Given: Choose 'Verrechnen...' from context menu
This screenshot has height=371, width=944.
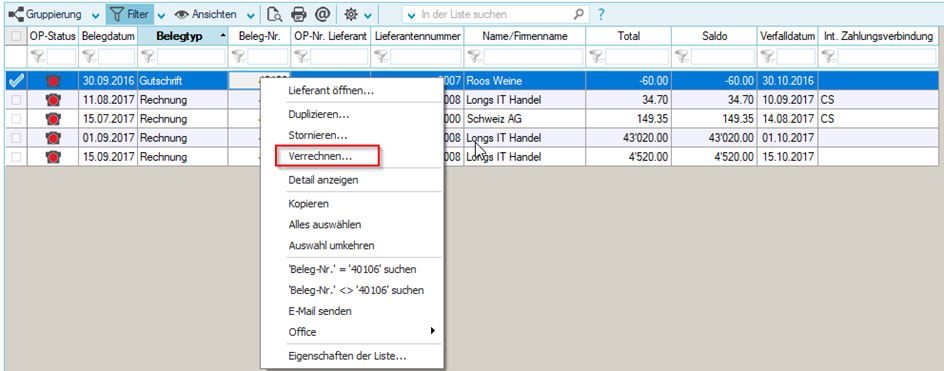Looking at the screenshot, I should coord(352,156).
